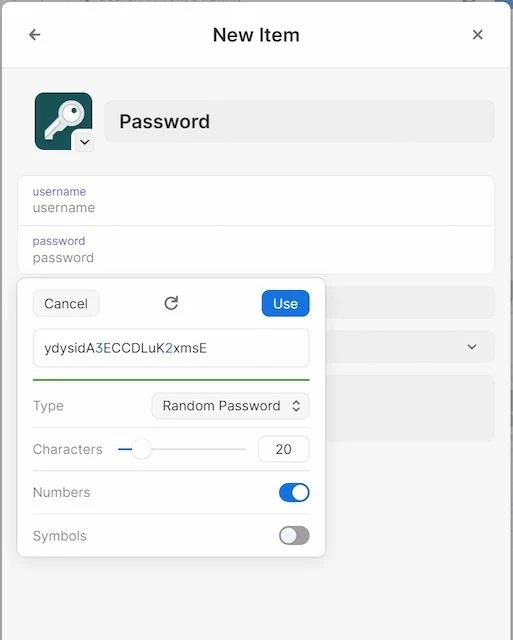This screenshot has width=513, height=640.
Task: Click the back arrow in the header
Action: 35,35
